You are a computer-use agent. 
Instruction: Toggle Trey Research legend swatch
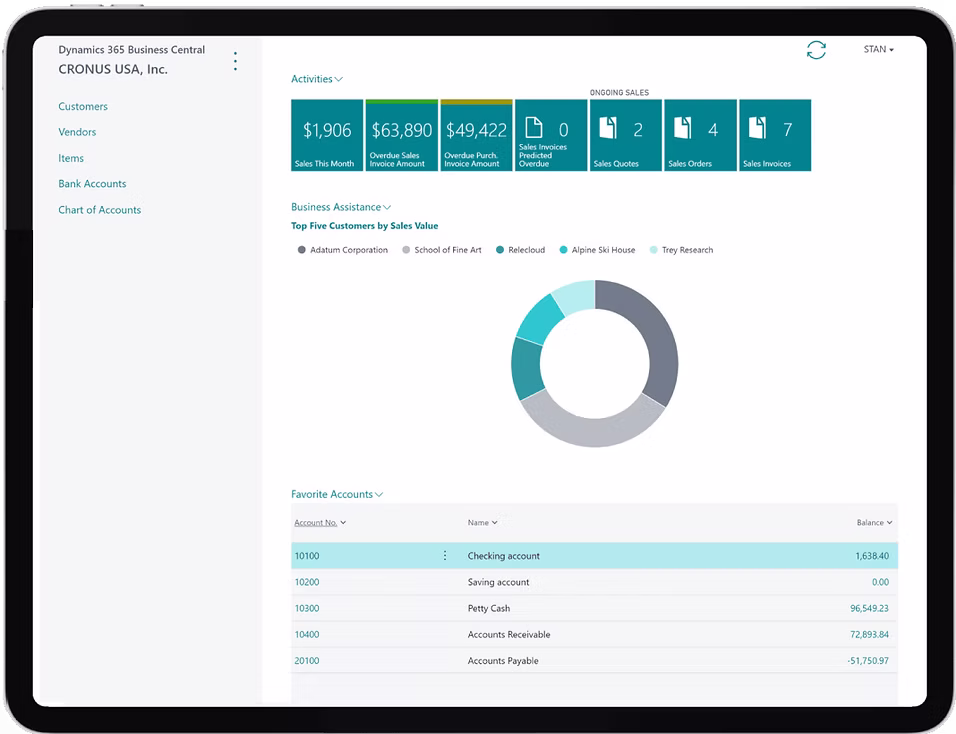tap(654, 250)
